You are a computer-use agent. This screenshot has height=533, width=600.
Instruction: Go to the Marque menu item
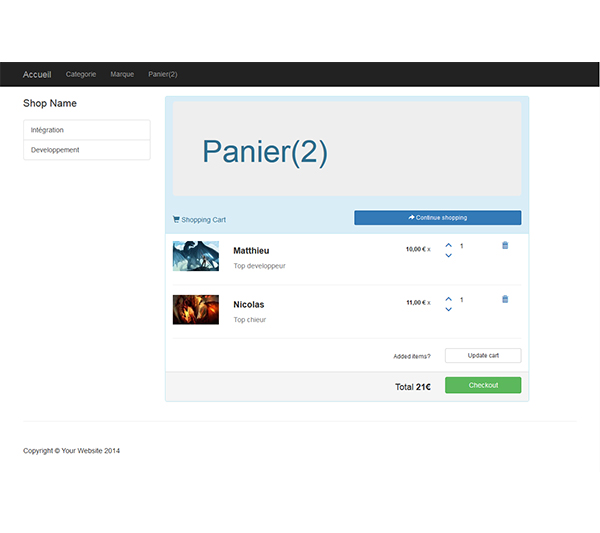pos(122,74)
